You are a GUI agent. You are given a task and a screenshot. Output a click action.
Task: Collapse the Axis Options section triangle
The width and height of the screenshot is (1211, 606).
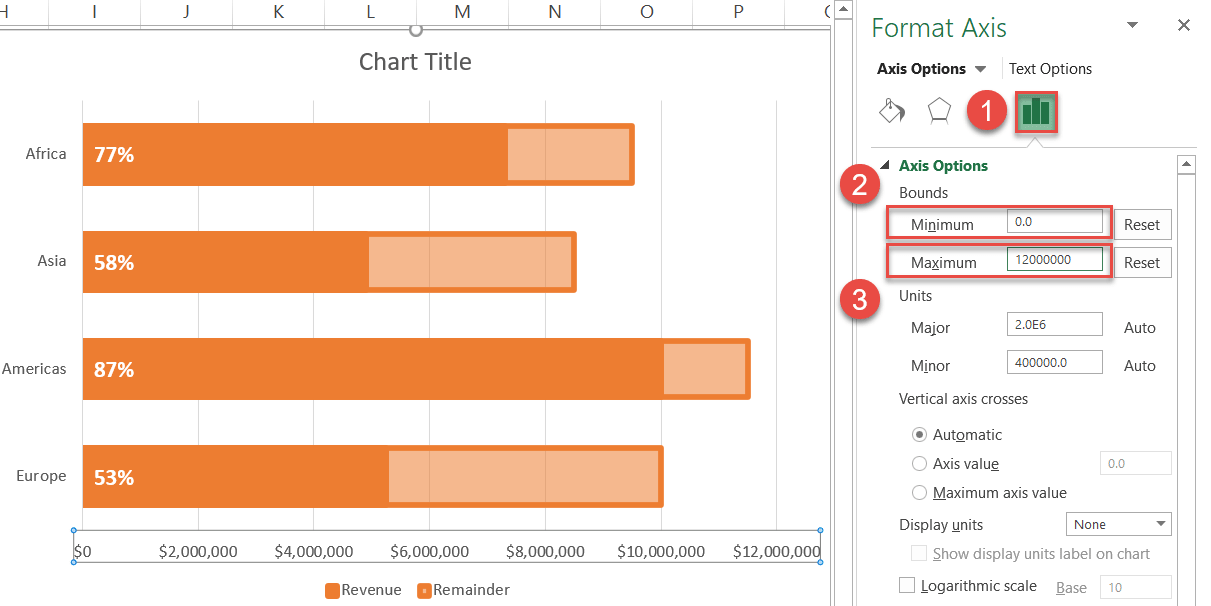(x=884, y=166)
